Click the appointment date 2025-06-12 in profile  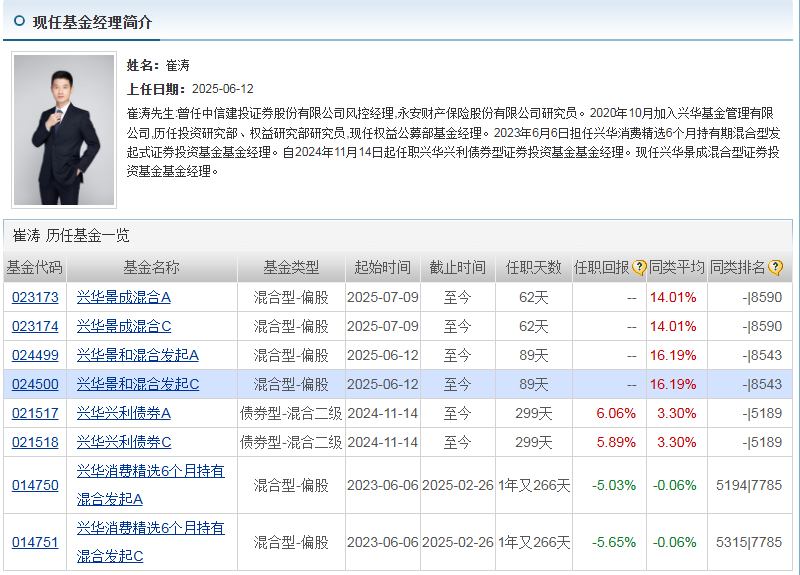coord(222,89)
